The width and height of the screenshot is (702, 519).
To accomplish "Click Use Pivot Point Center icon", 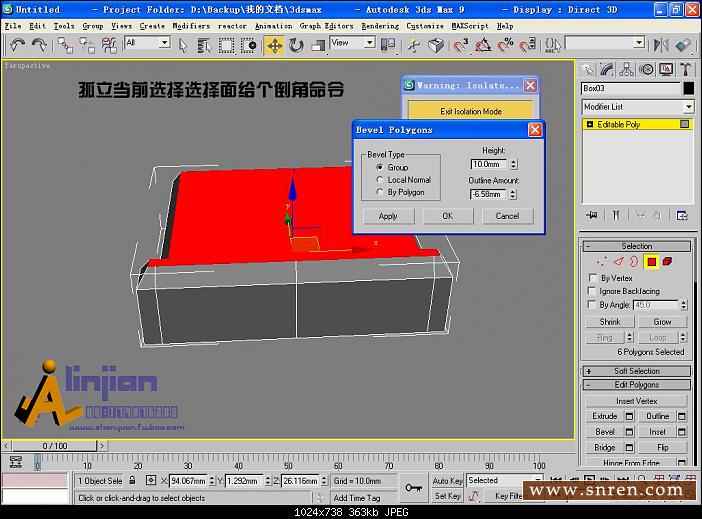I will [x=388, y=45].
